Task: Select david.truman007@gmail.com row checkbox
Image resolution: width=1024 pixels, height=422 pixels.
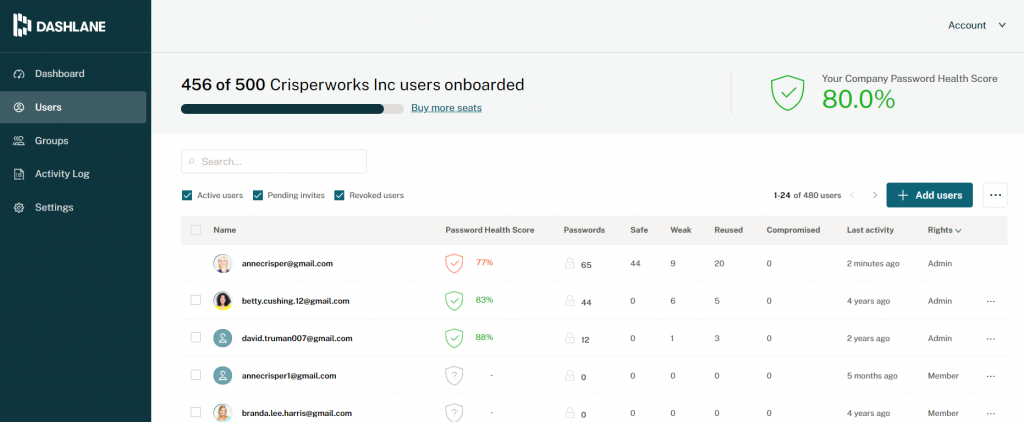Action: click(196, 338)
